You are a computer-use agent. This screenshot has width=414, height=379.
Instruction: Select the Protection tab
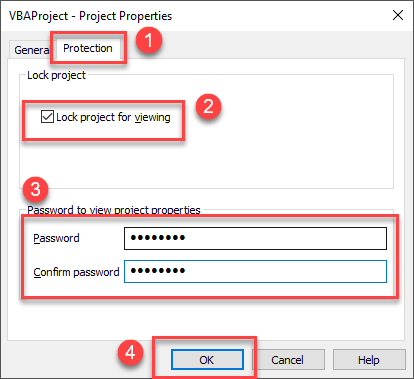[x=88, y=48]
